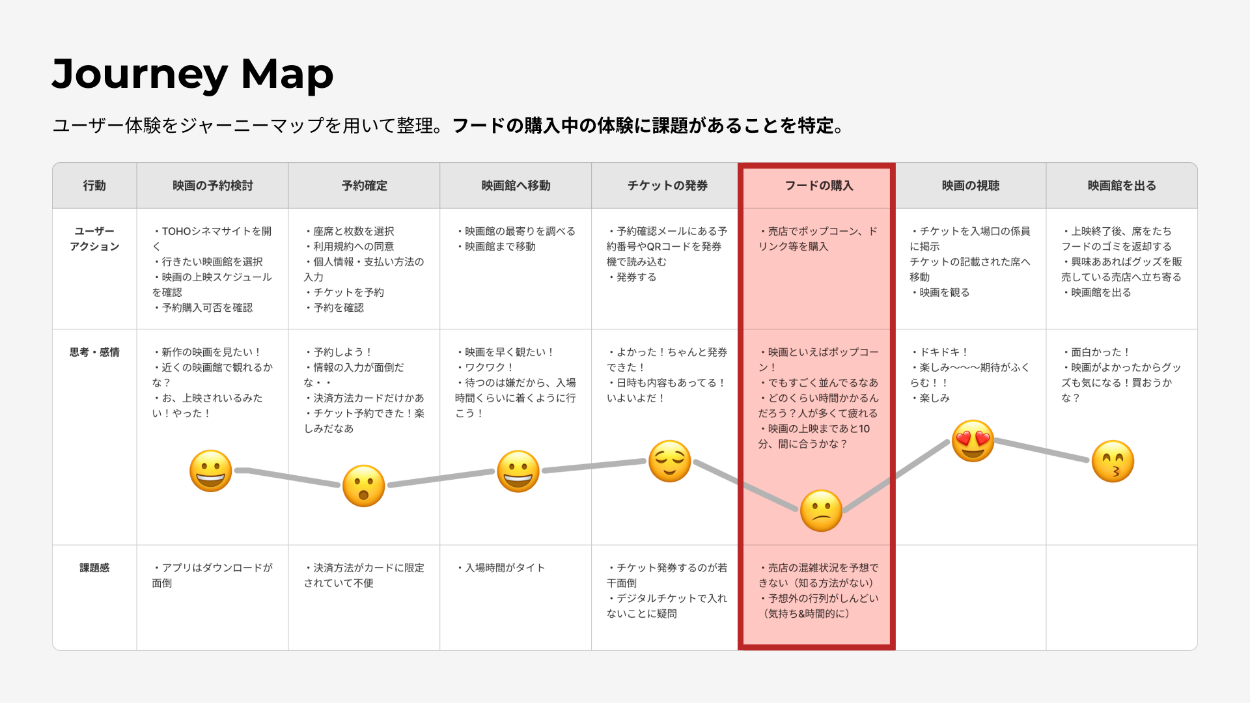Viewport: 1250px width, 703px height.
Task: Select the surprised face emoji under 予約確定
Action: (363, 486)
